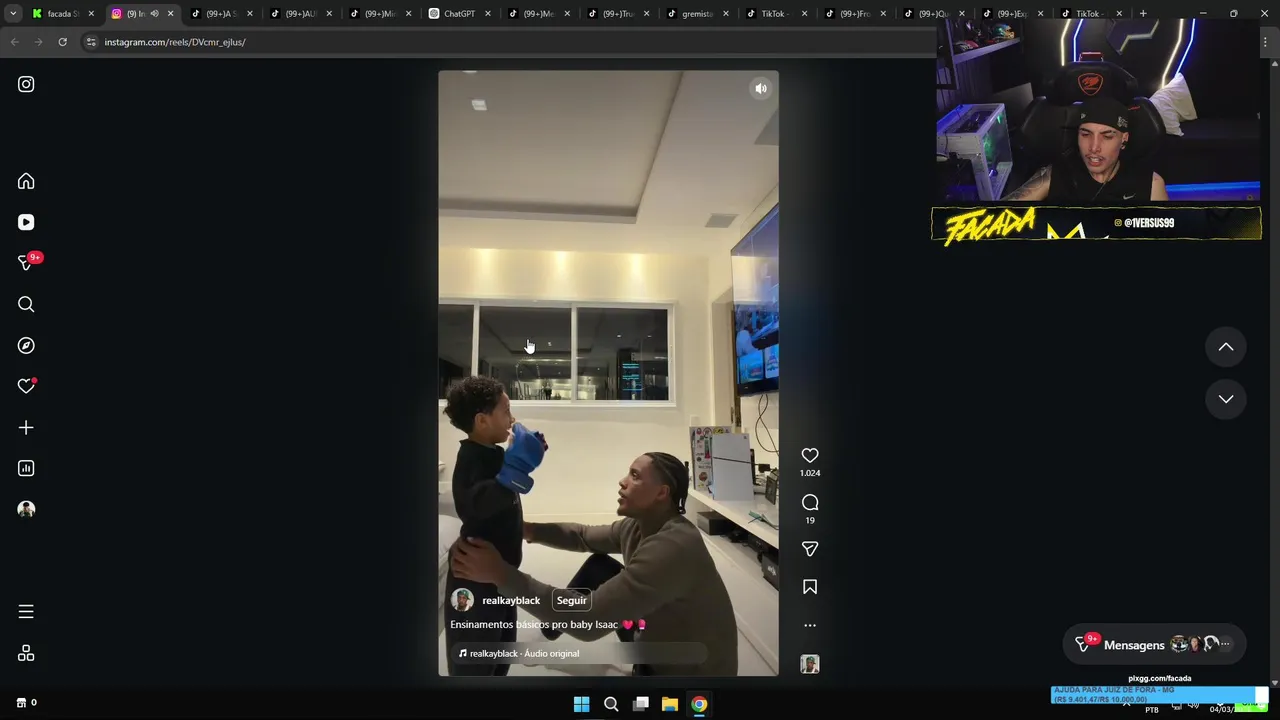Open the hamburger More menu in sidebar

(x=26, y=611)
